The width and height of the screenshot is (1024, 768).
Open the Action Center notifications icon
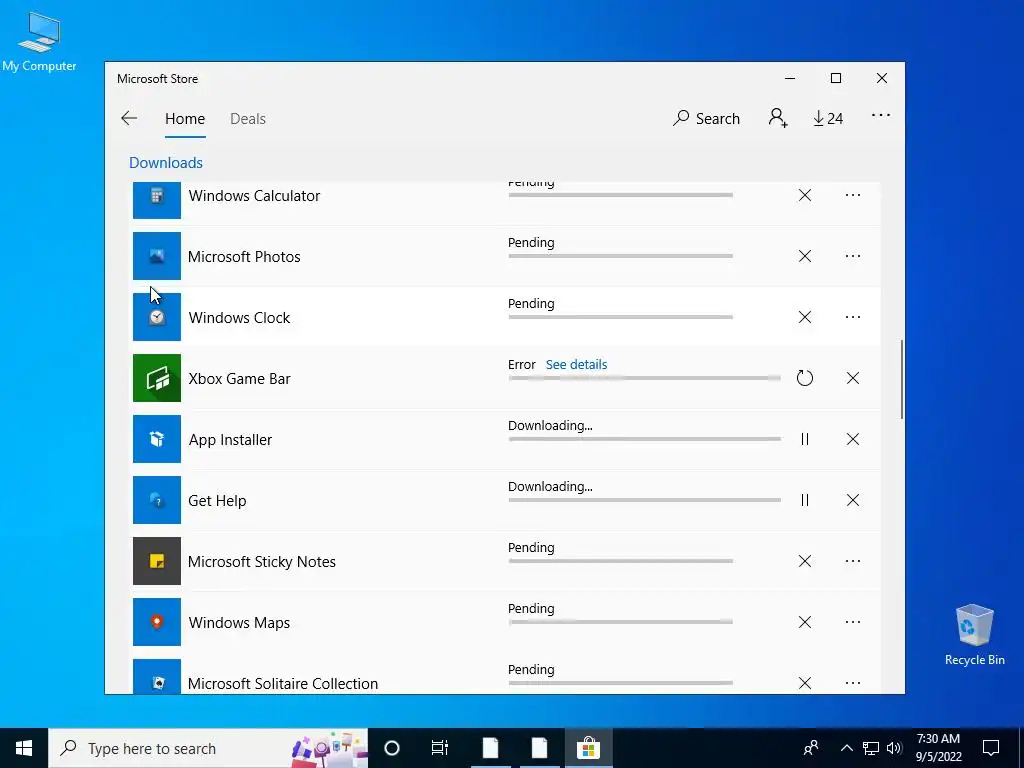pos(991,748)
